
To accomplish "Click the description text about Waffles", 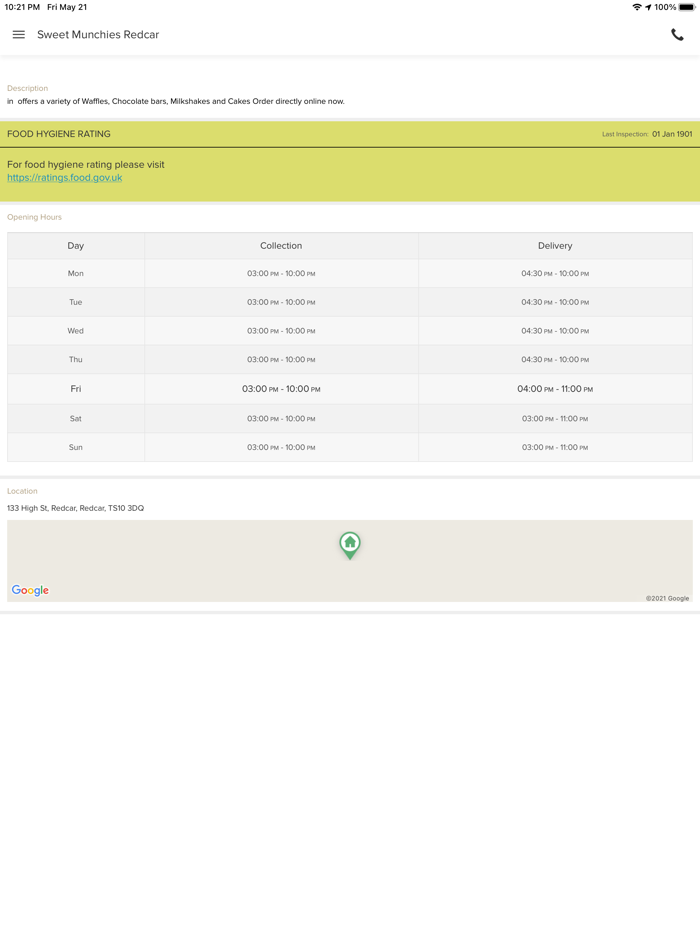I will click(x=176, y=101).
